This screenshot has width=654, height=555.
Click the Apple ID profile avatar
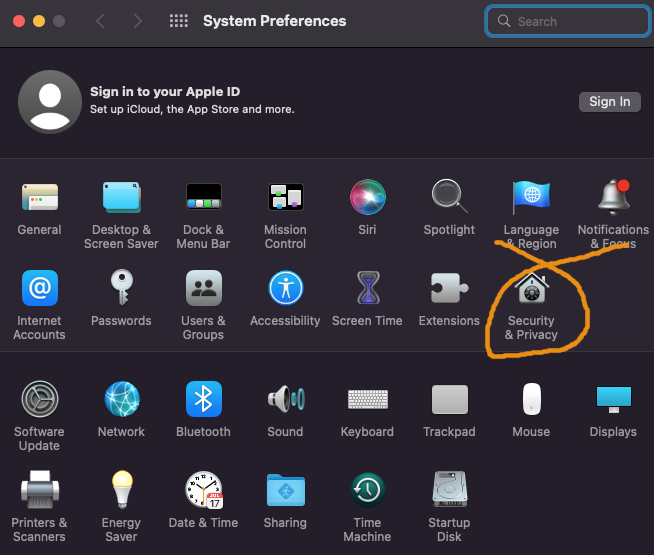[49, 102]
